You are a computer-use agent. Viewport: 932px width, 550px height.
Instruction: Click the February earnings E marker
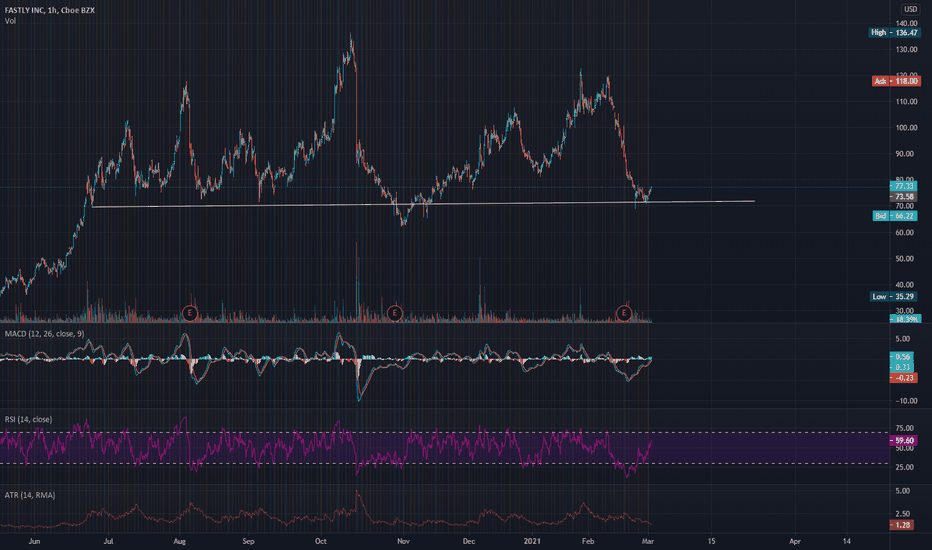pos(624,313)
